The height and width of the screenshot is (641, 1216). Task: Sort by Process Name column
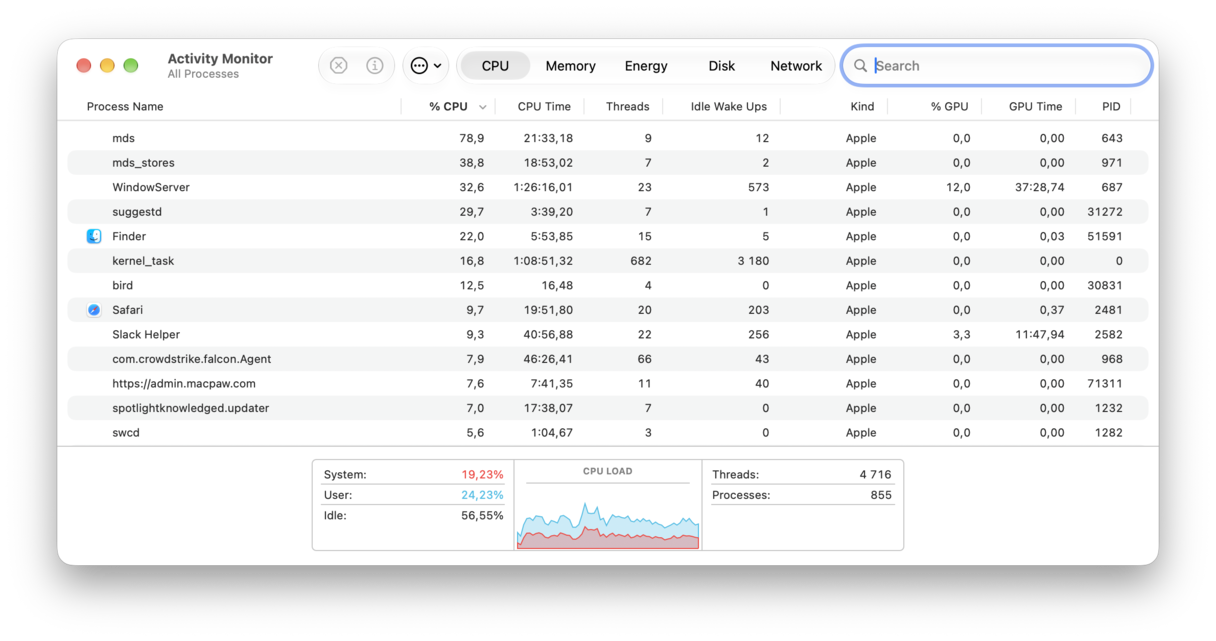125,107
